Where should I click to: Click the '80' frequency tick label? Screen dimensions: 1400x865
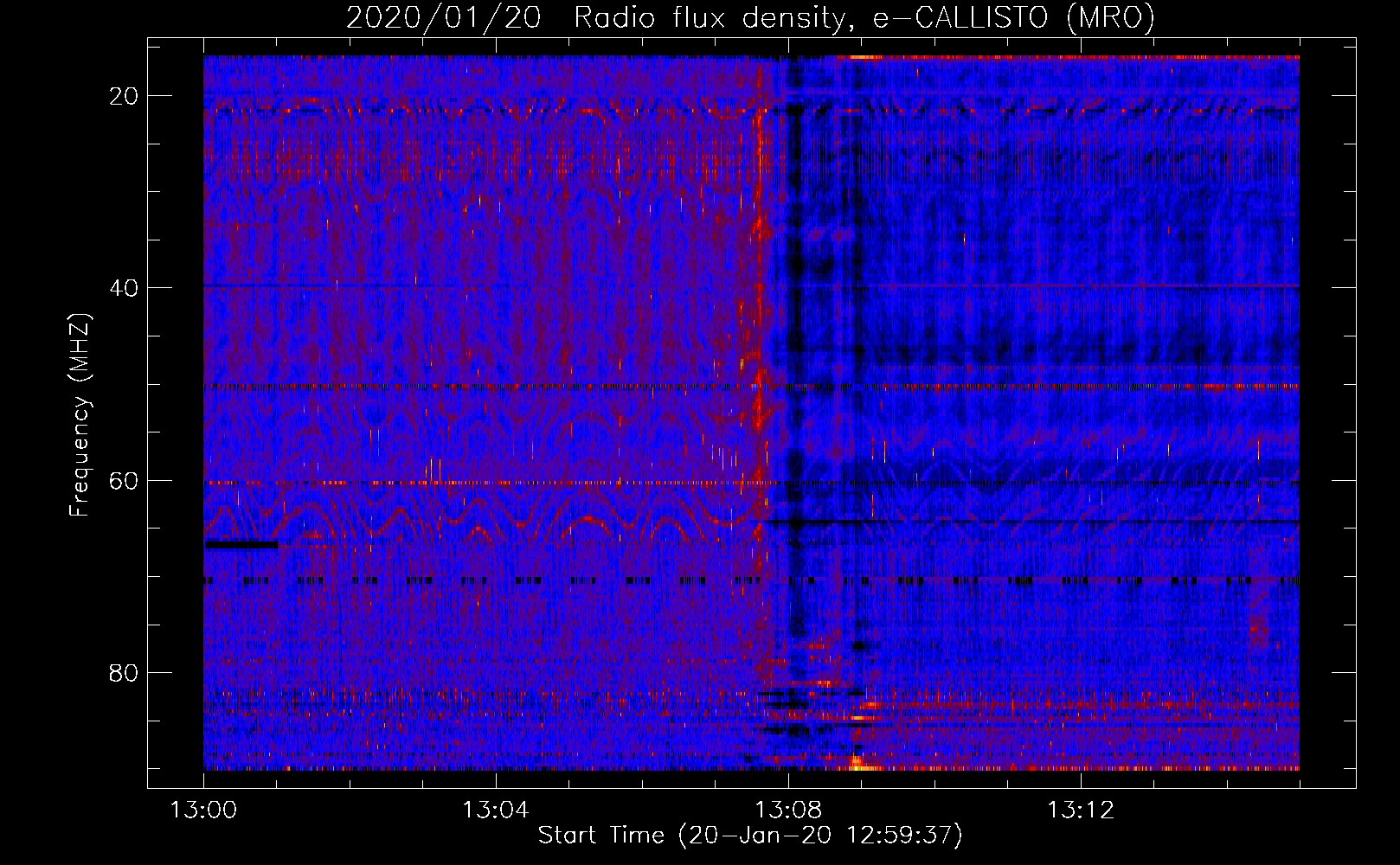(124, 672)
